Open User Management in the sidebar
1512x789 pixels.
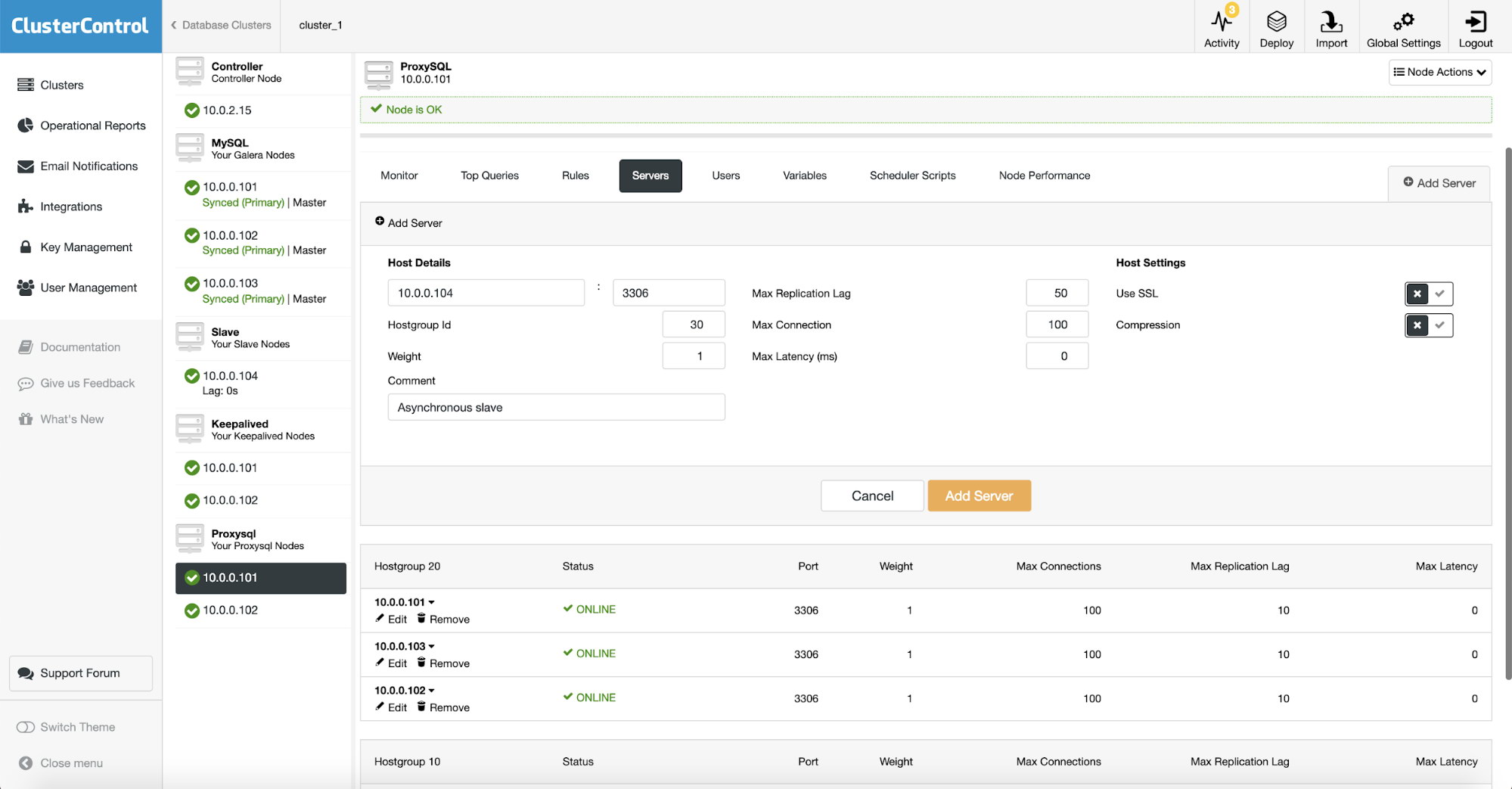tap(77, 287)
